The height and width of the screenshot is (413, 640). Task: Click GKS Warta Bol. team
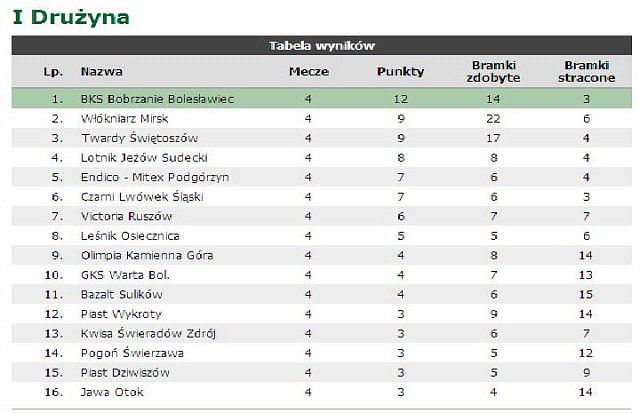point(125,275)
